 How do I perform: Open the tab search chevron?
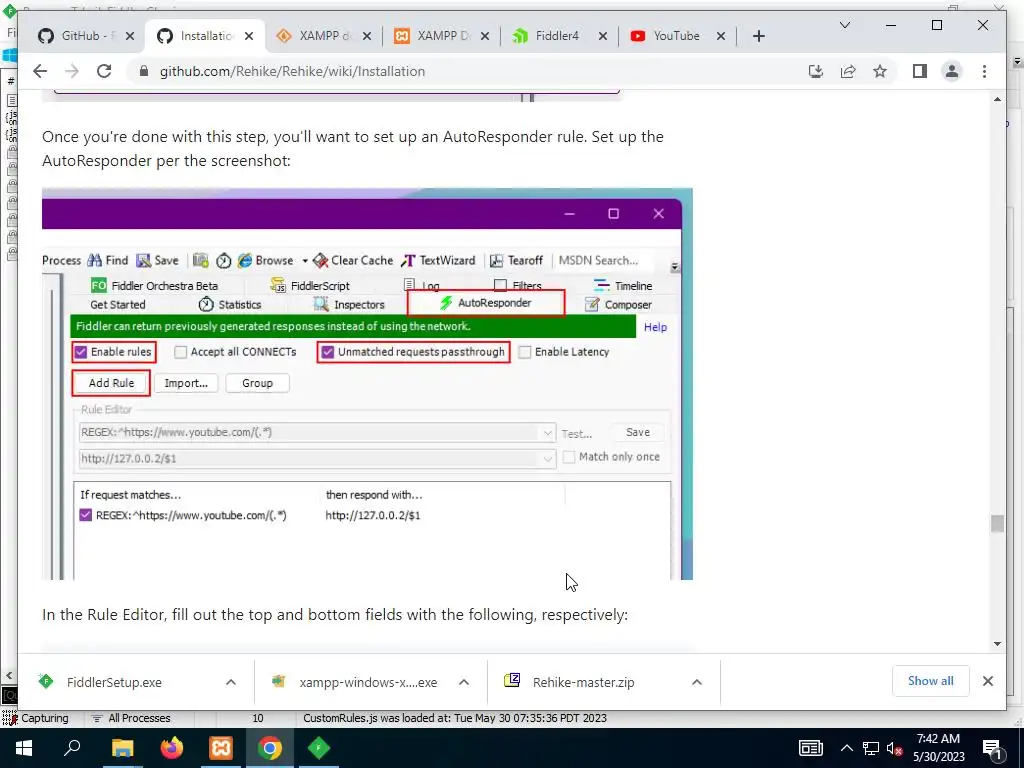(844, 25)
